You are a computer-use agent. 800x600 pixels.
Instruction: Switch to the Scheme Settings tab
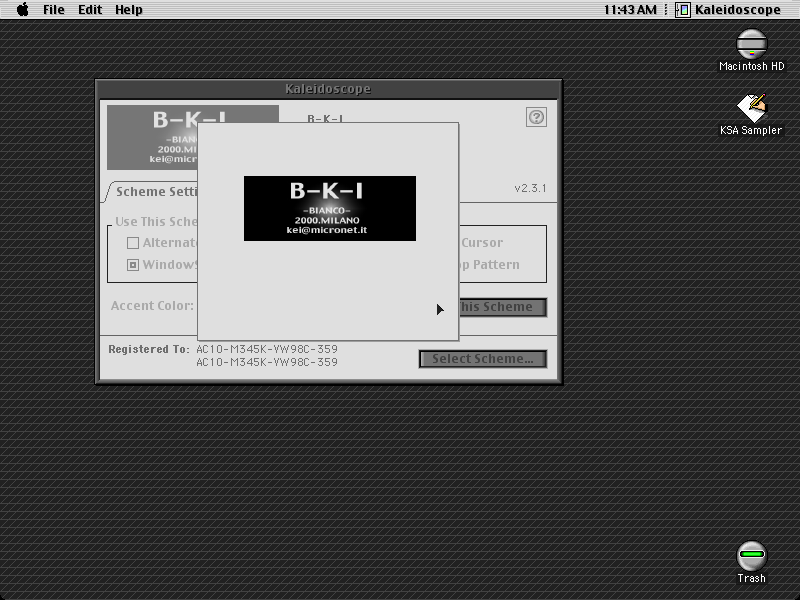(152, 192)
